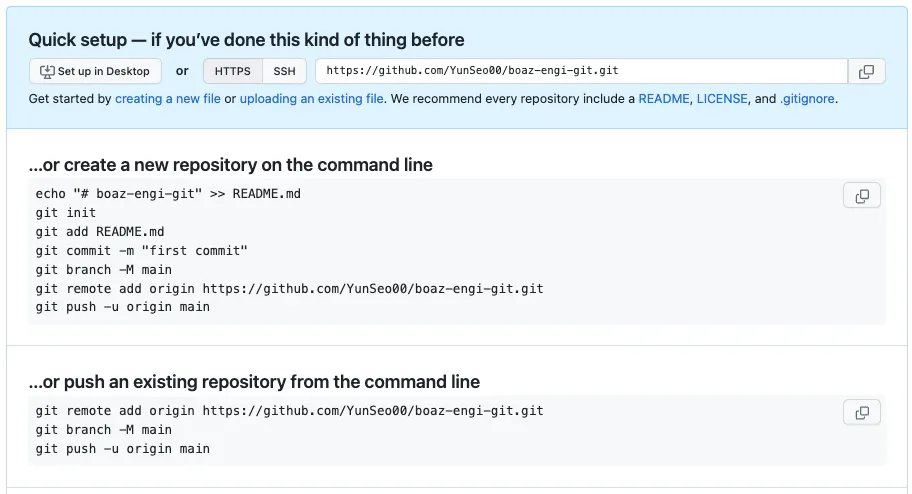Switch to the SSH clone URL
Image resolution: width=912 pixels, height=494 pixels.
click(x=285, y=71)
